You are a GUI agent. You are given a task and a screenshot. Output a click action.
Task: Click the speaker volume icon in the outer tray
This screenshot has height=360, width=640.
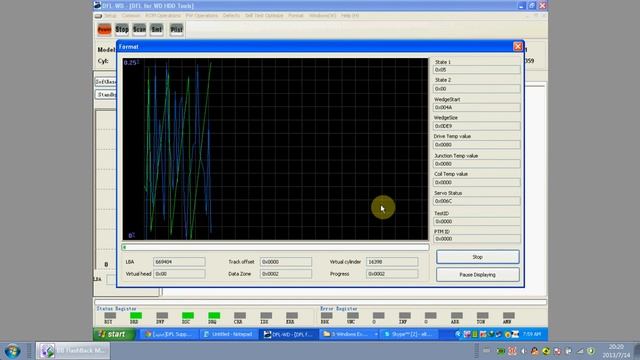point(523,351)
